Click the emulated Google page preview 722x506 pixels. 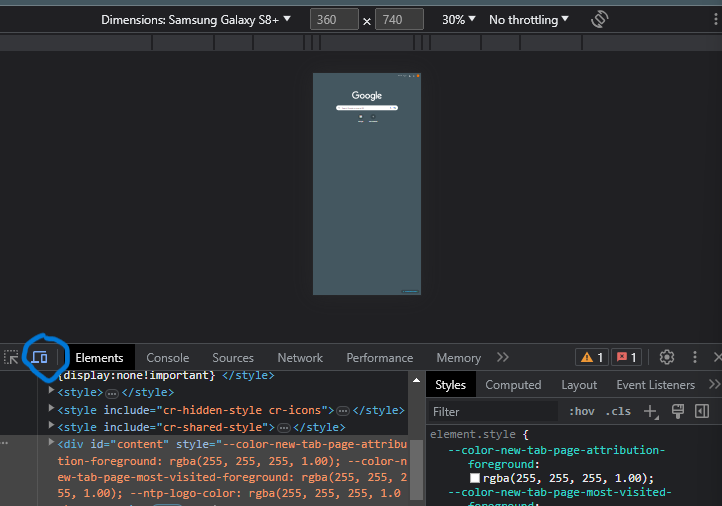tap(367, 184)
